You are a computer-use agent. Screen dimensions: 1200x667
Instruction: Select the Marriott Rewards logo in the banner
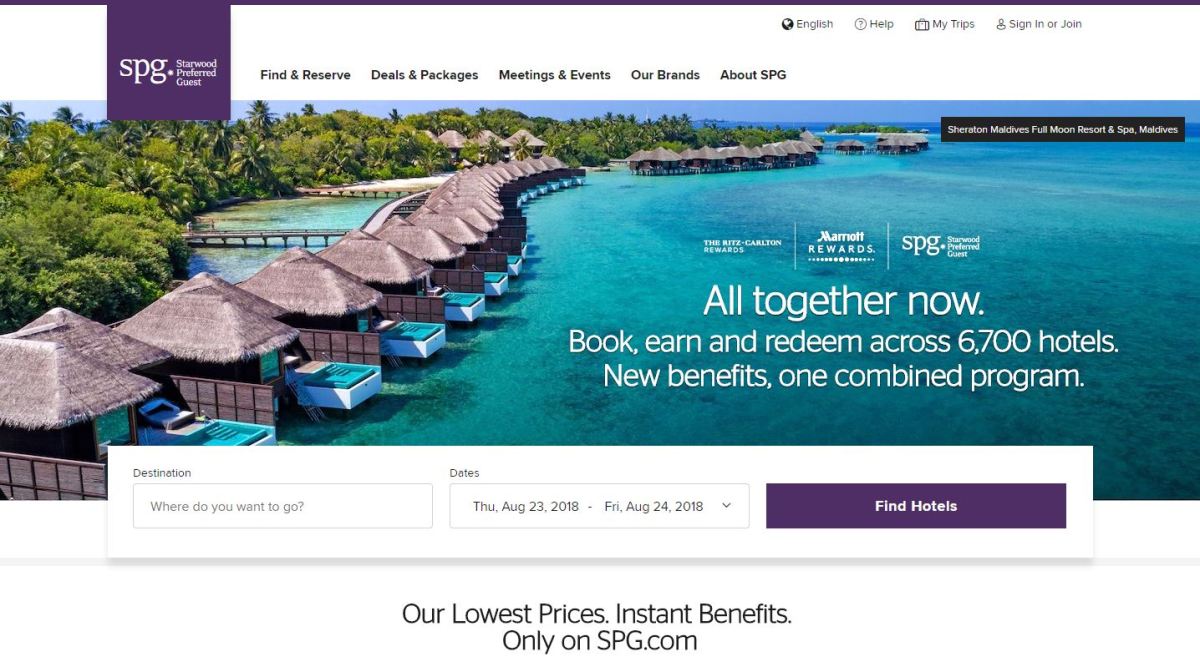pyautogui.click(x=840, y=245)
